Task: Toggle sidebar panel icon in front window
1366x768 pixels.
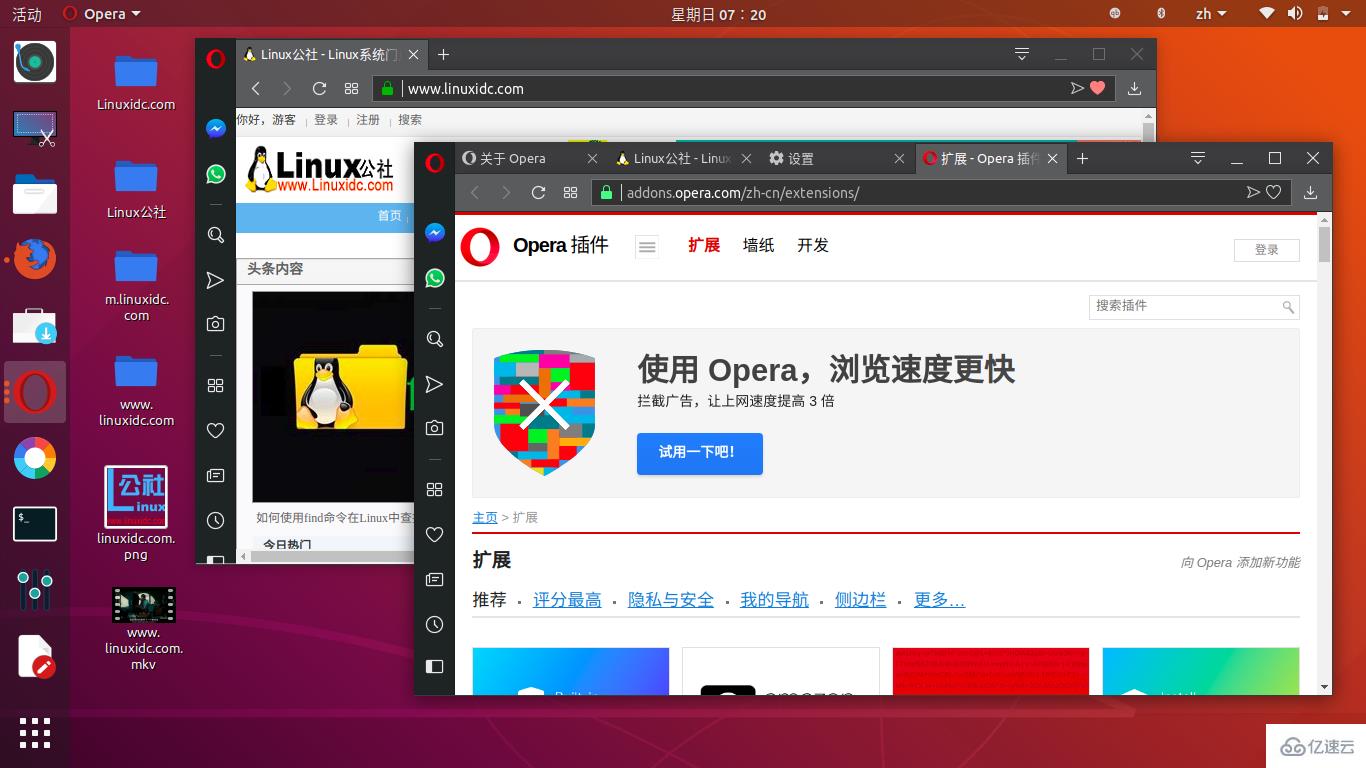Action: click(434, 666)
